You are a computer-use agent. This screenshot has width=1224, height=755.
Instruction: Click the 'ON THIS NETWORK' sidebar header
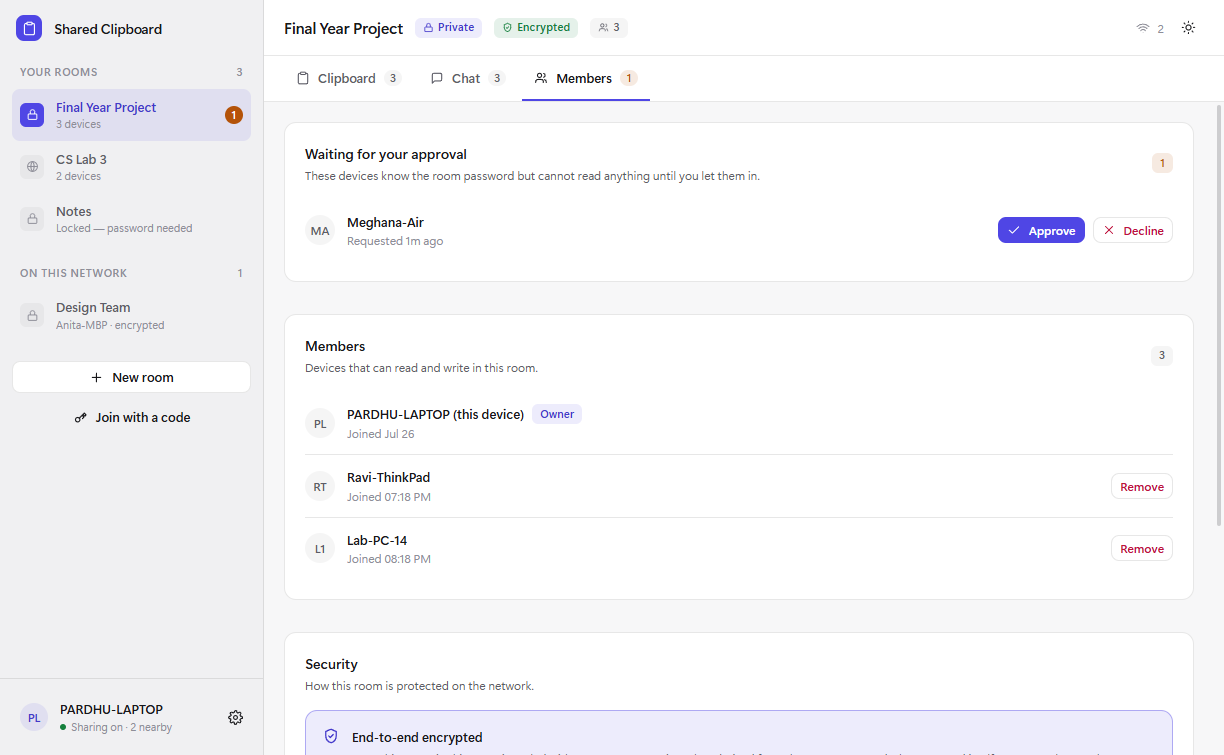(x=74, y=273)
